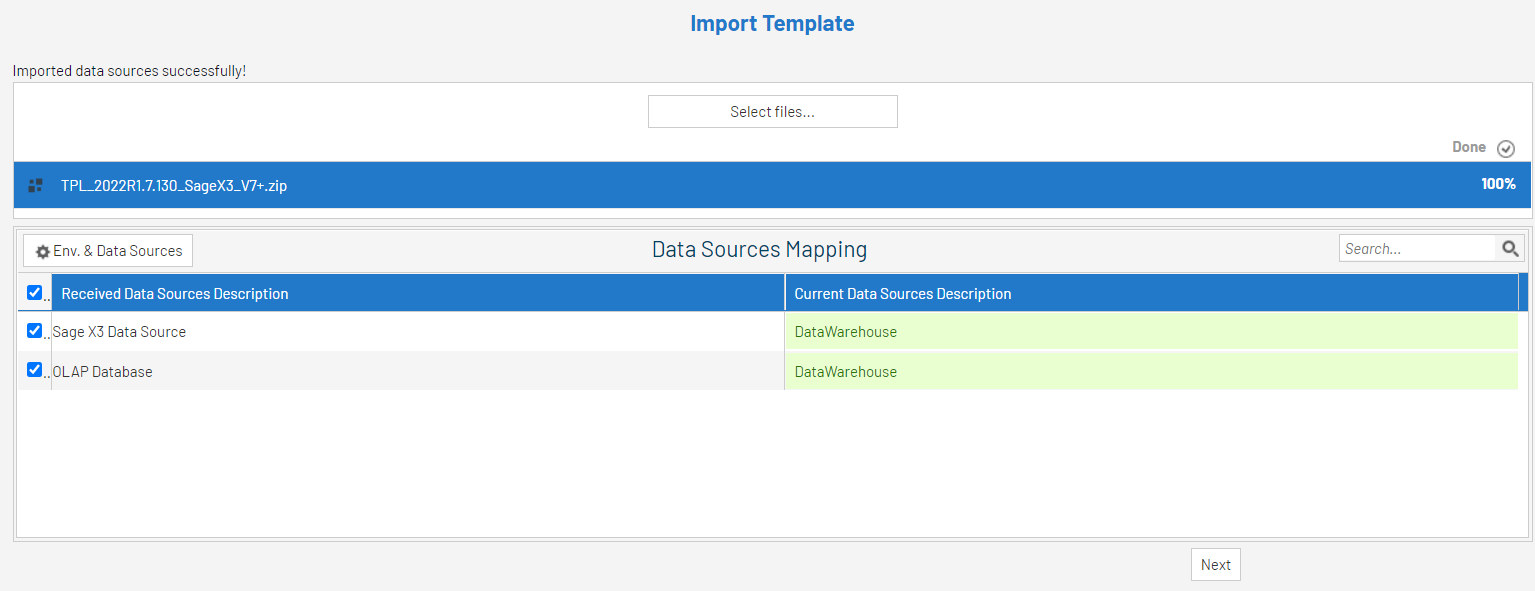
Task: Uncheck the Sage X3 Data Source checkbox
Action: (x=35, y=331)
